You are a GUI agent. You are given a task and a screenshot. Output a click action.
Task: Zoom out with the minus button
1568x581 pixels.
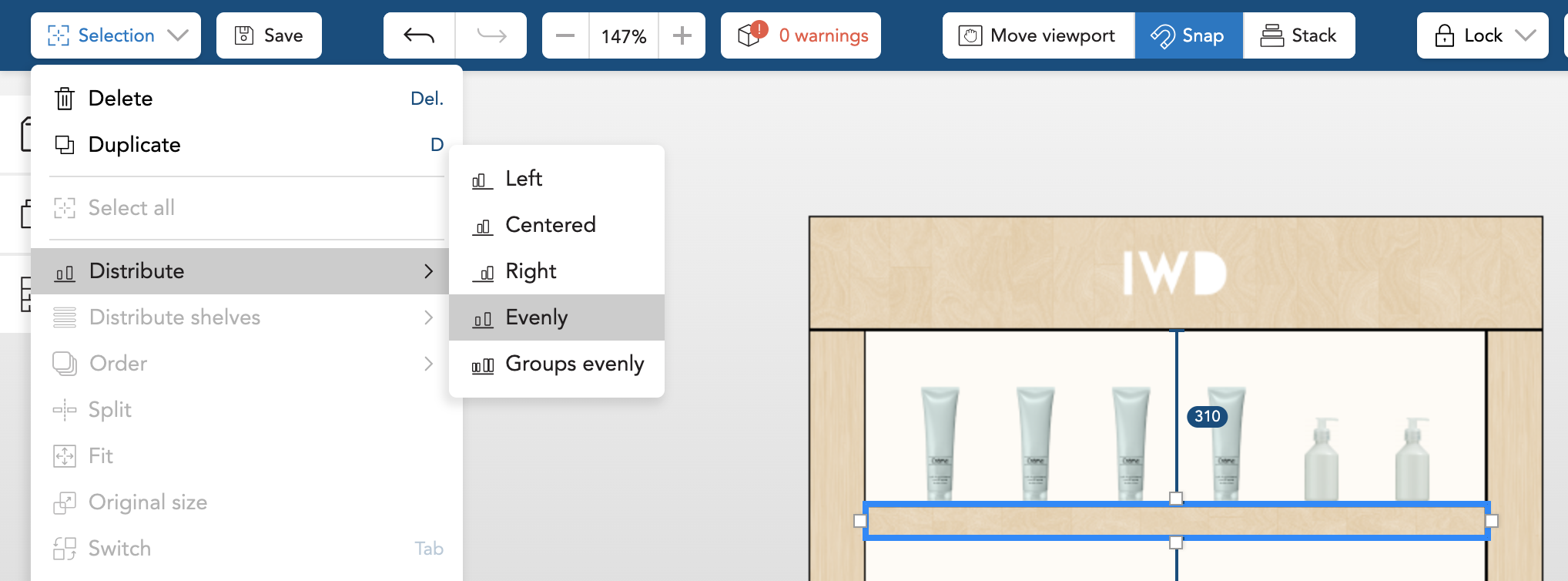[x=565, y=35]
